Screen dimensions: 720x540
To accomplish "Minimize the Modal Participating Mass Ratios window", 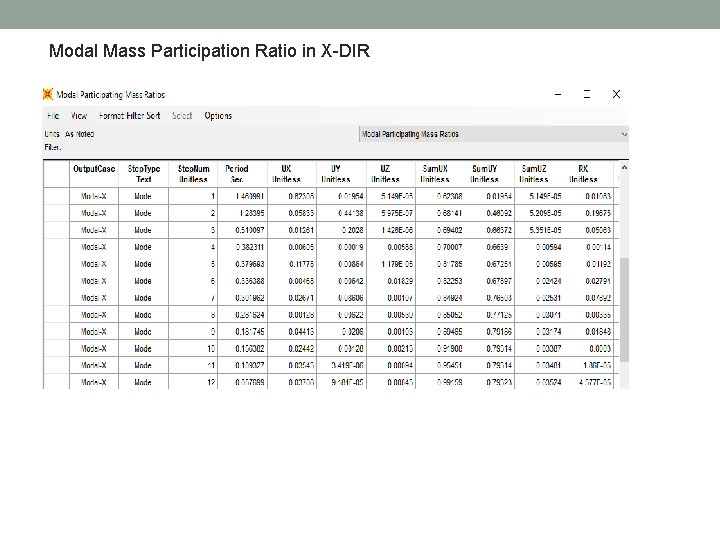I will tap(558, 94).
